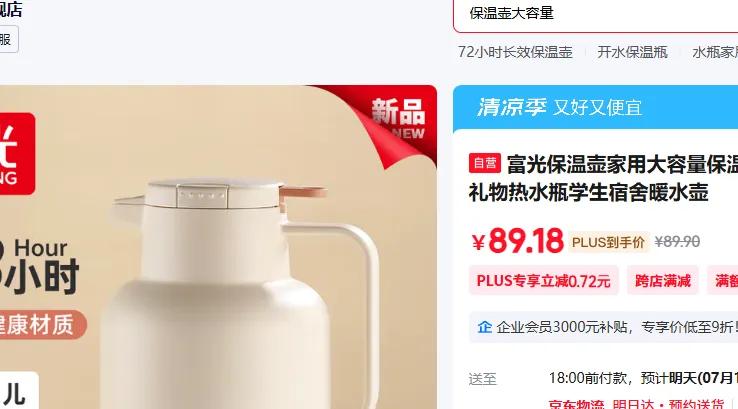Open the 企业会员3000元补贴 offer banner
738x409 pixels.
point(603,327)
